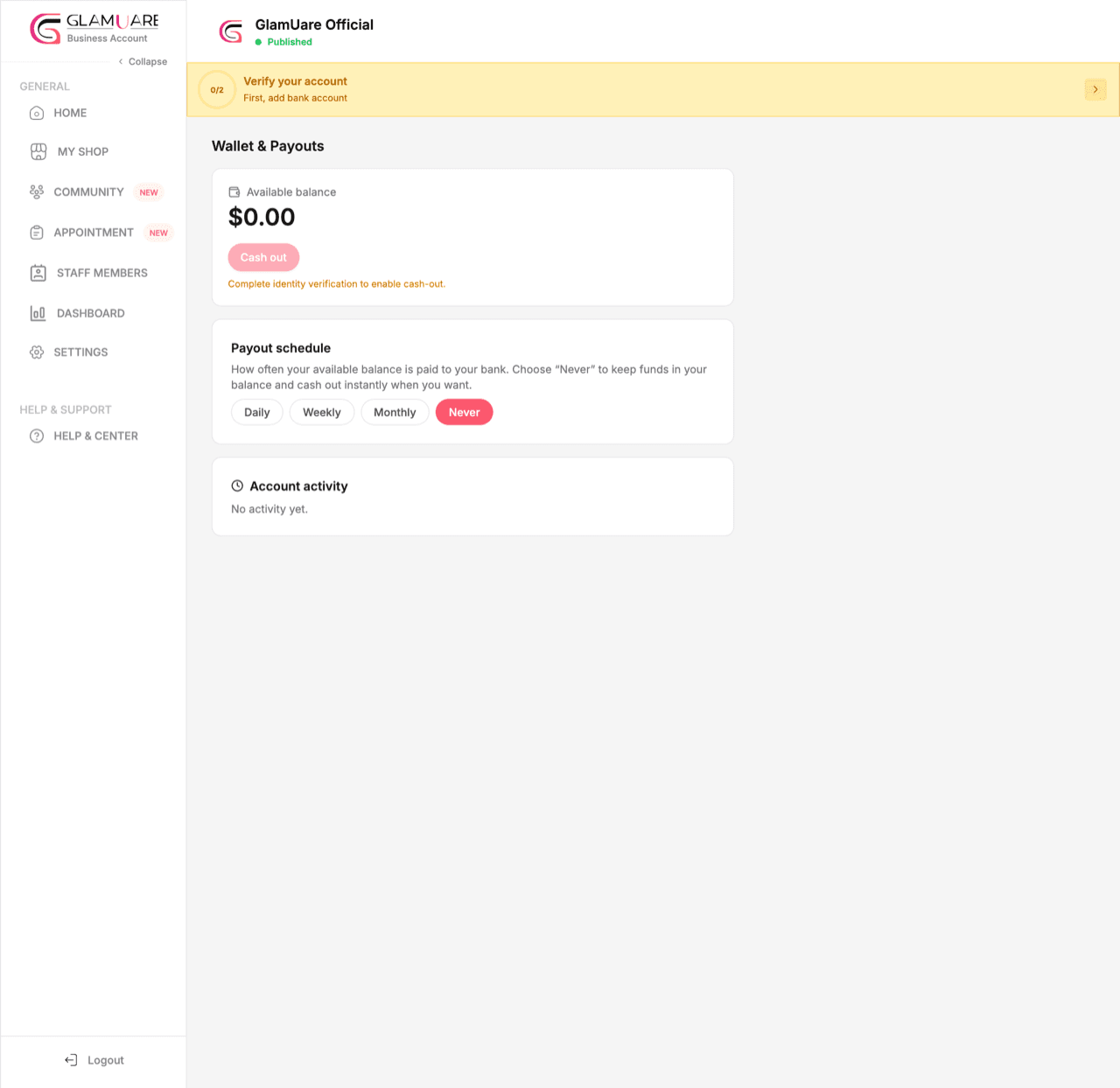Open the APPOINTMENT section

point(94,233)
